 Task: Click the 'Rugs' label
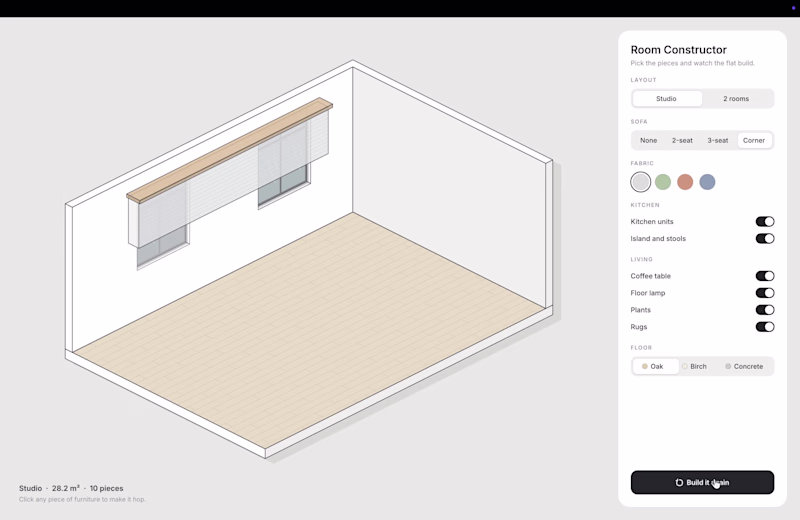tap(639, 327)
